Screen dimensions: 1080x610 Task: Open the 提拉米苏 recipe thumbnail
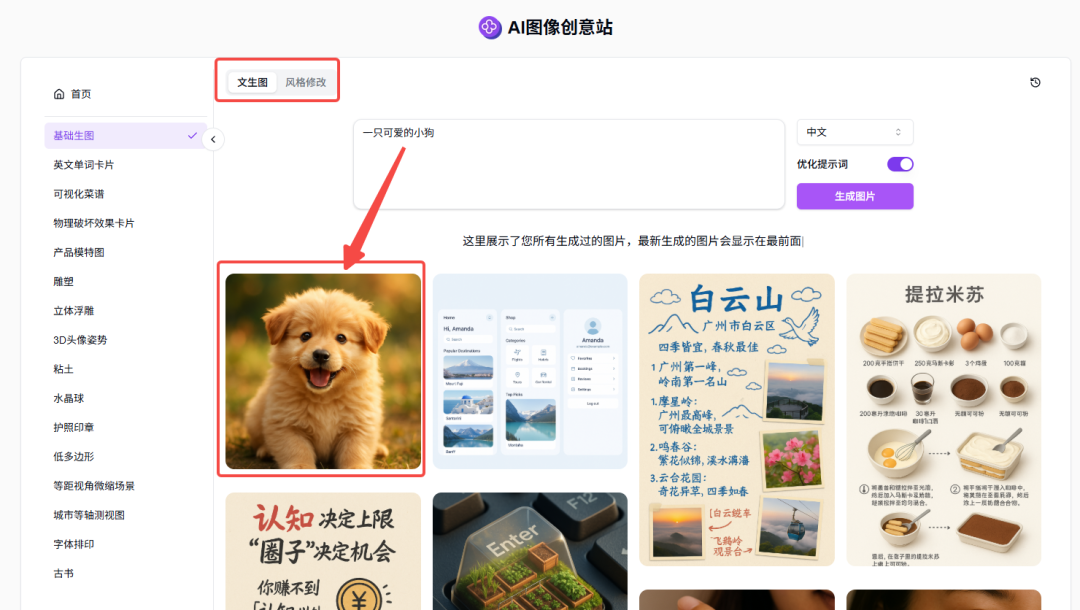pos(944,420)
